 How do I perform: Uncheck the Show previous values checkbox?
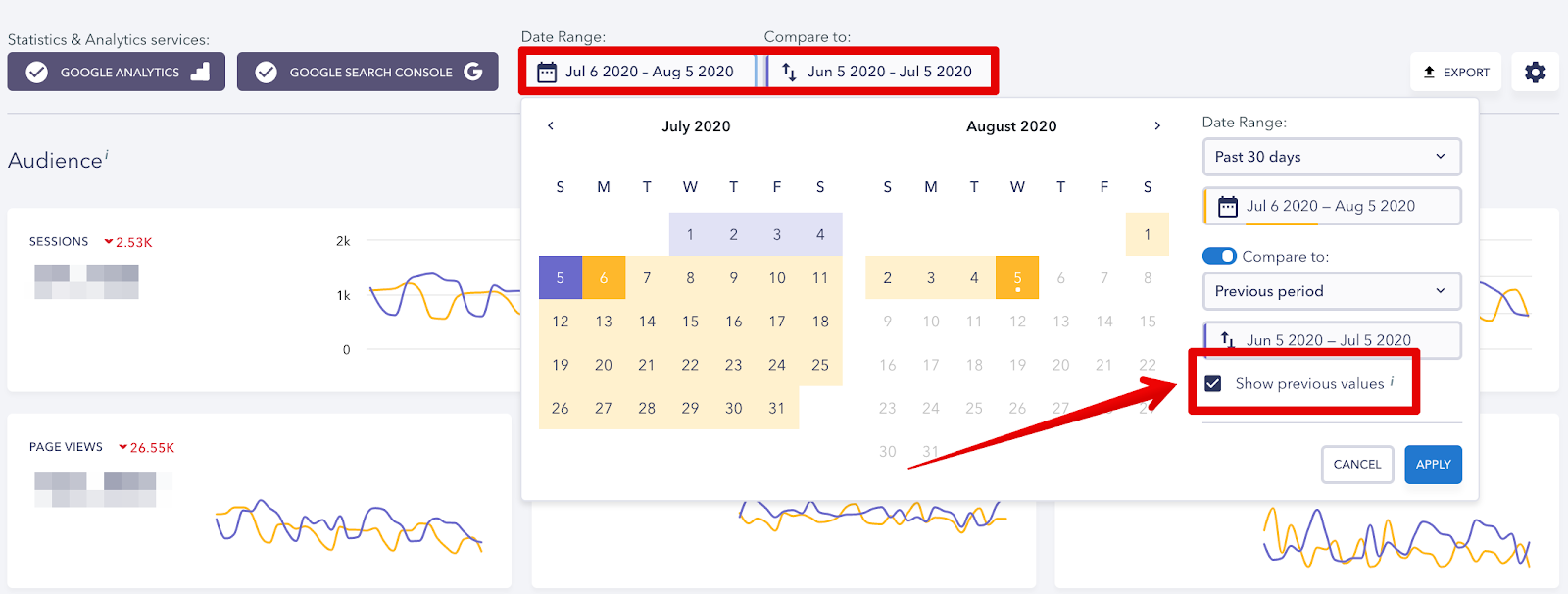1213,383
